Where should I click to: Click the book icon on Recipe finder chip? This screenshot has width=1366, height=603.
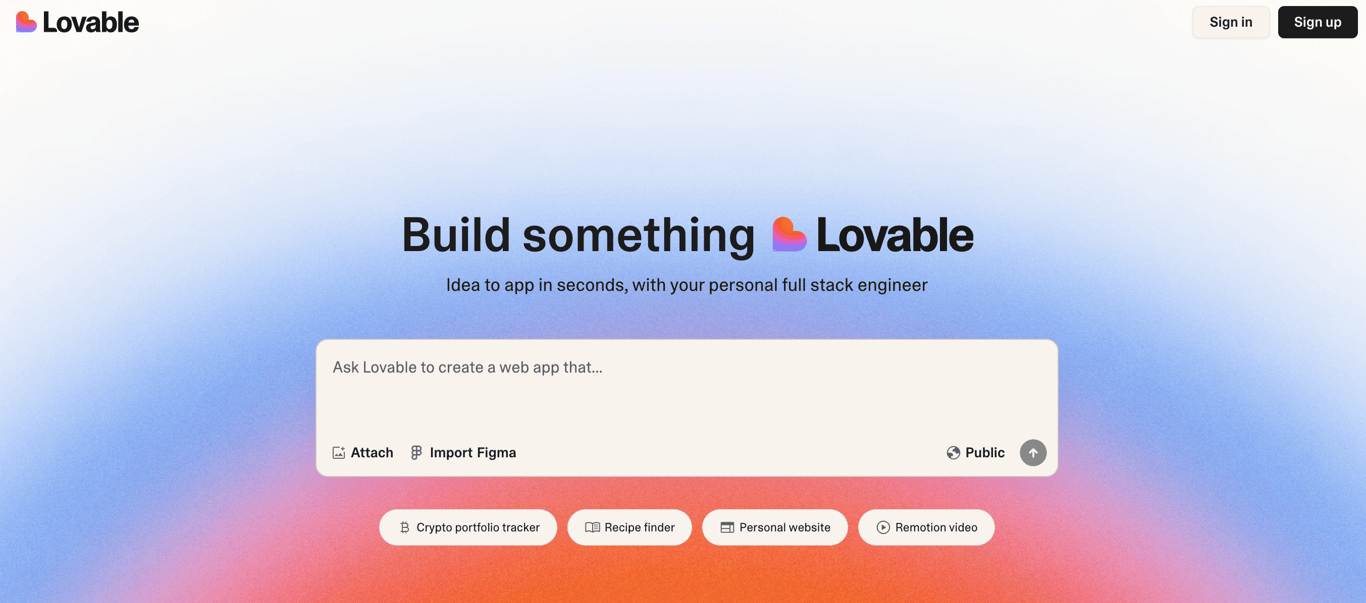point(592,527)
